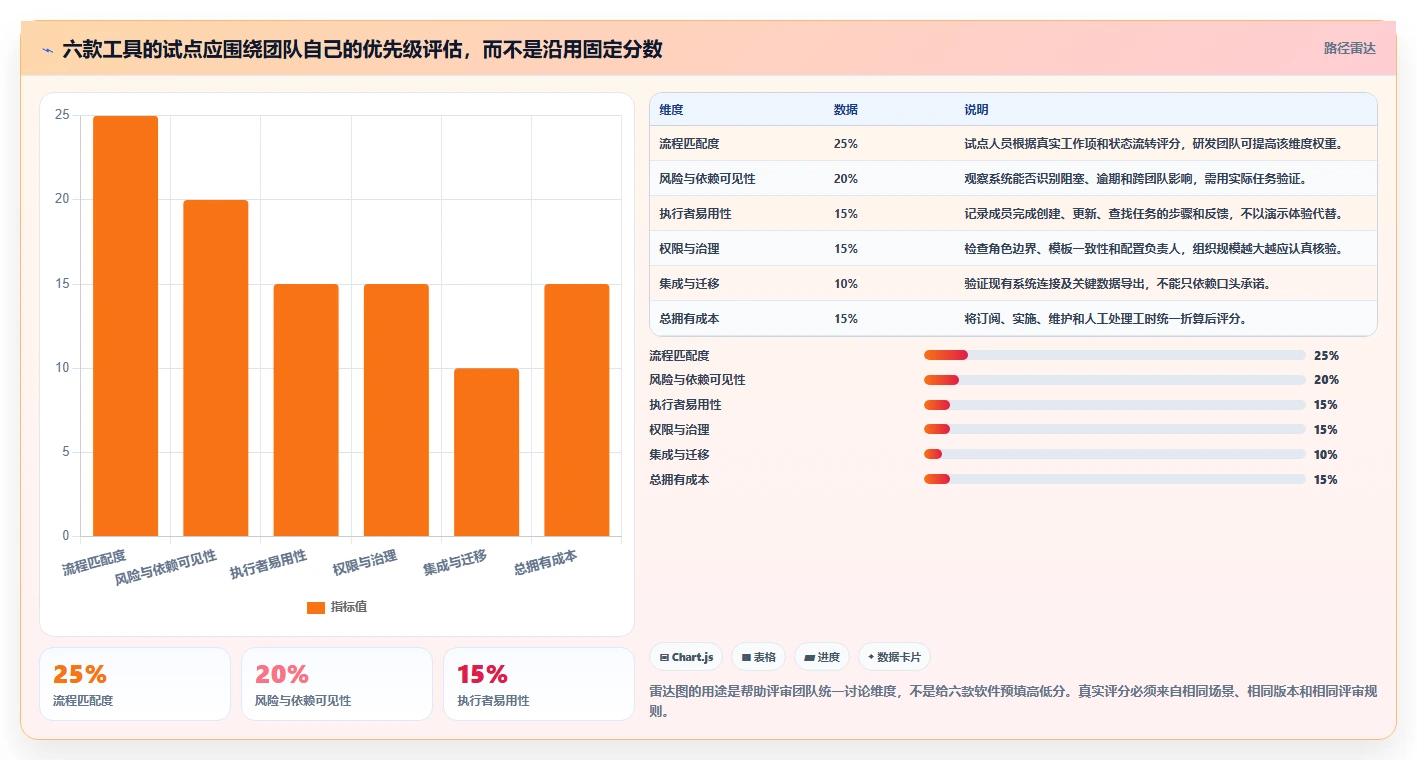
Task: Click the 流程匹配度 bar in the chart
Action: click(125, 326)
